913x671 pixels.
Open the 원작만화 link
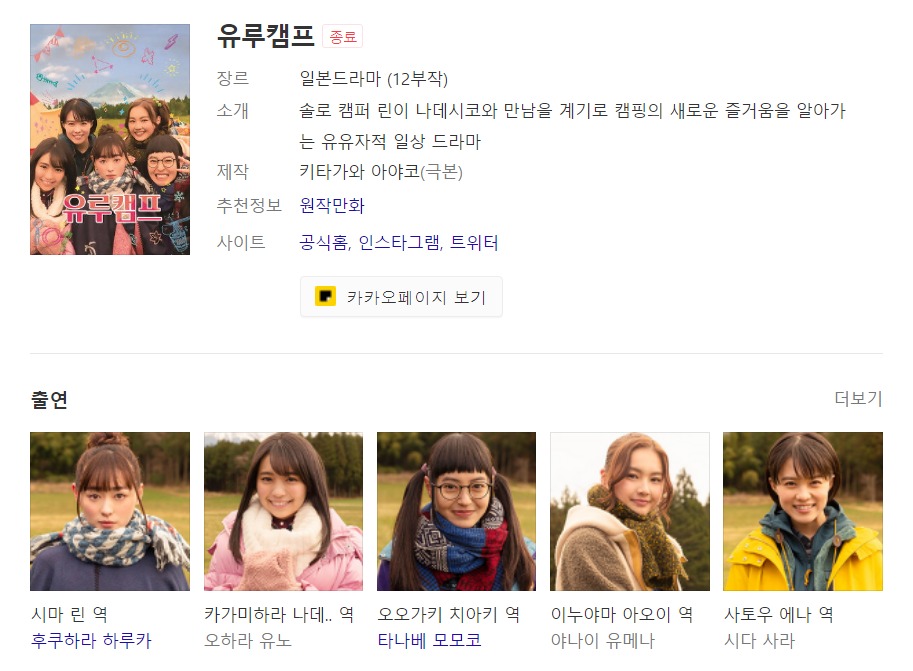332,205
